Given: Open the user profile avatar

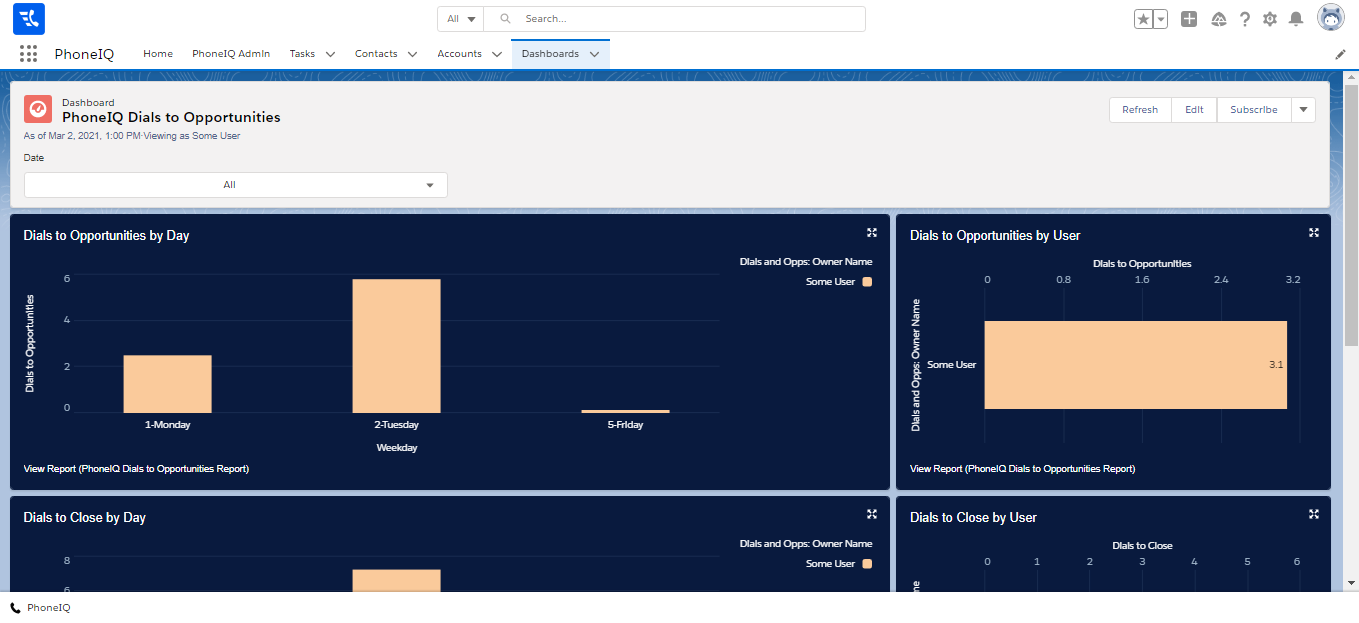Looking at the screenshot, I should point(1331,18).
